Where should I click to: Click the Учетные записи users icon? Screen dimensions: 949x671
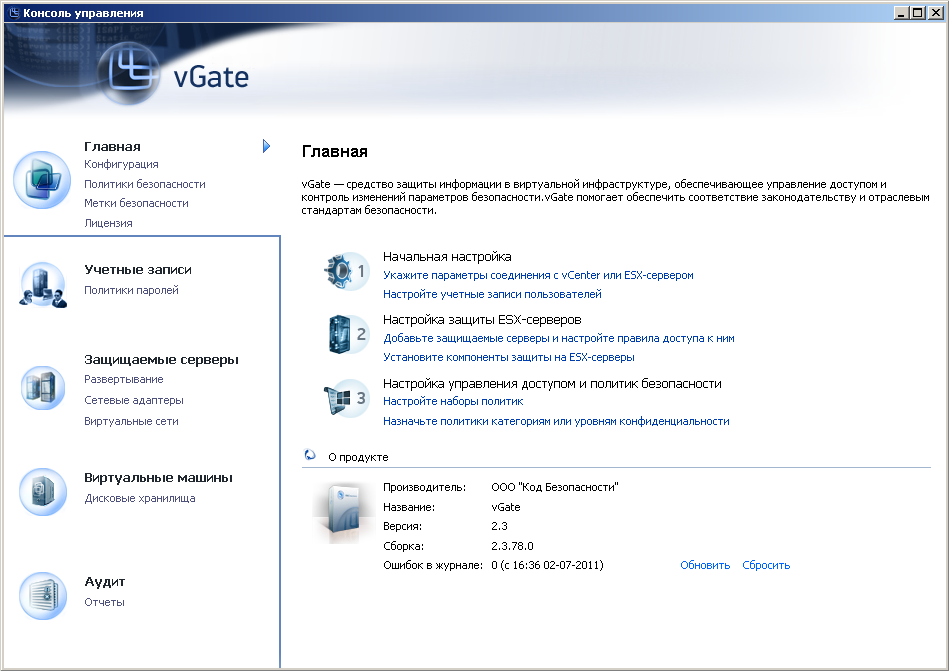pos(42,285)
